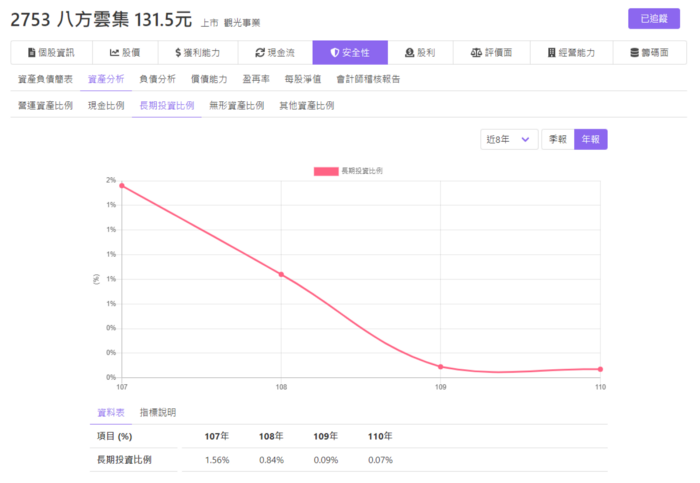
Task: Toggle the 長期投資比例 legend color swatch
Action: point(326,171)
